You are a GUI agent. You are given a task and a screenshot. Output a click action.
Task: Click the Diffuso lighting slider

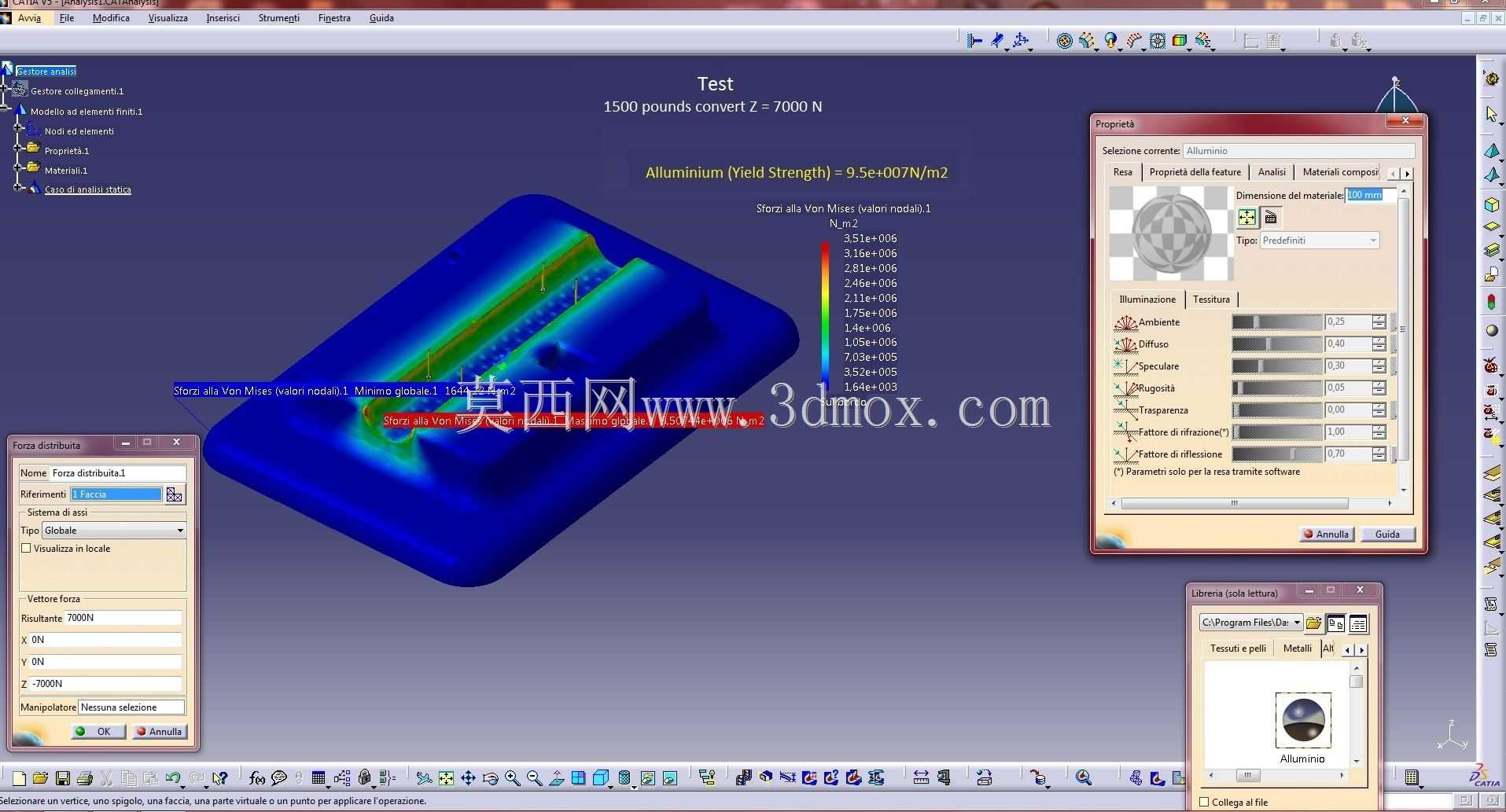coord(1277,344)
